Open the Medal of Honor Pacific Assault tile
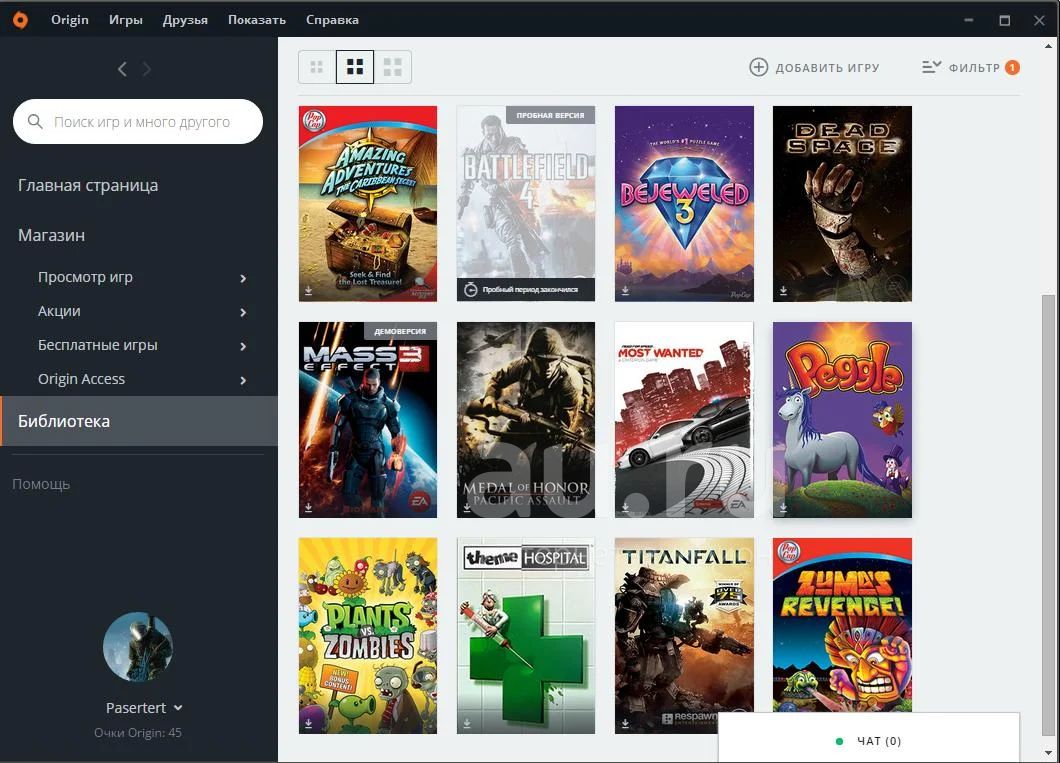This screenshot has width=1060, height=763. (x=526, y=420)
